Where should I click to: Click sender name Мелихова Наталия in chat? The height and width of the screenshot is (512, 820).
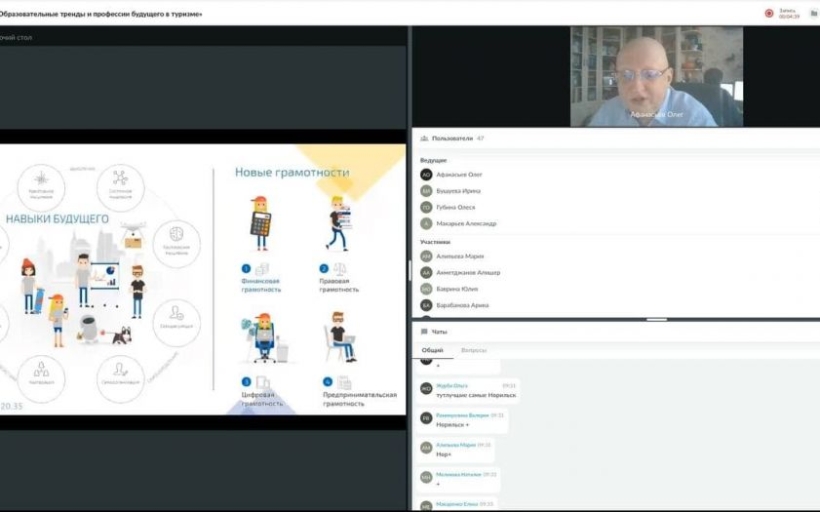click(x=459, y=474)
